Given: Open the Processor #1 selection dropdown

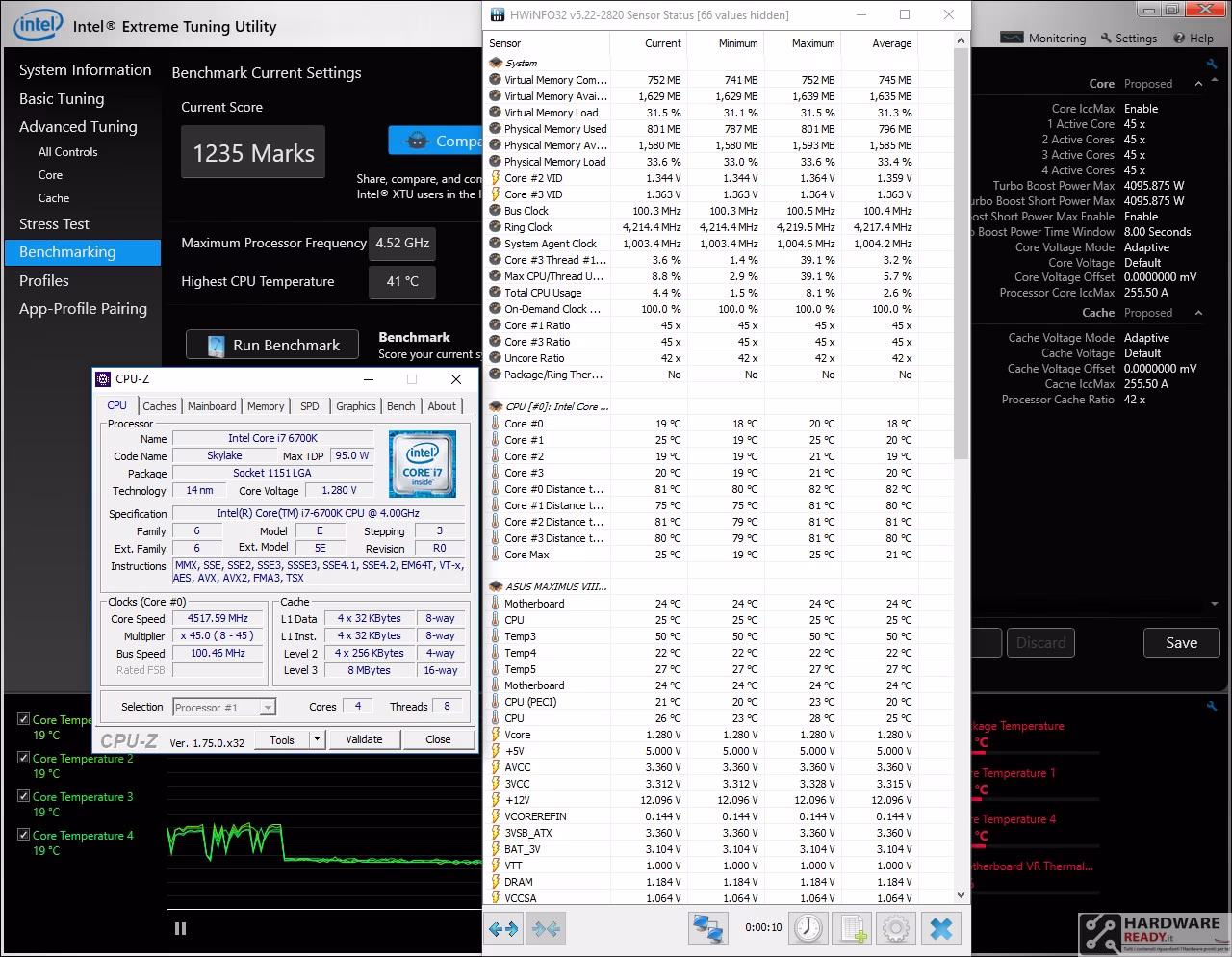Looking at the screenshot, I should pos(224,708).
